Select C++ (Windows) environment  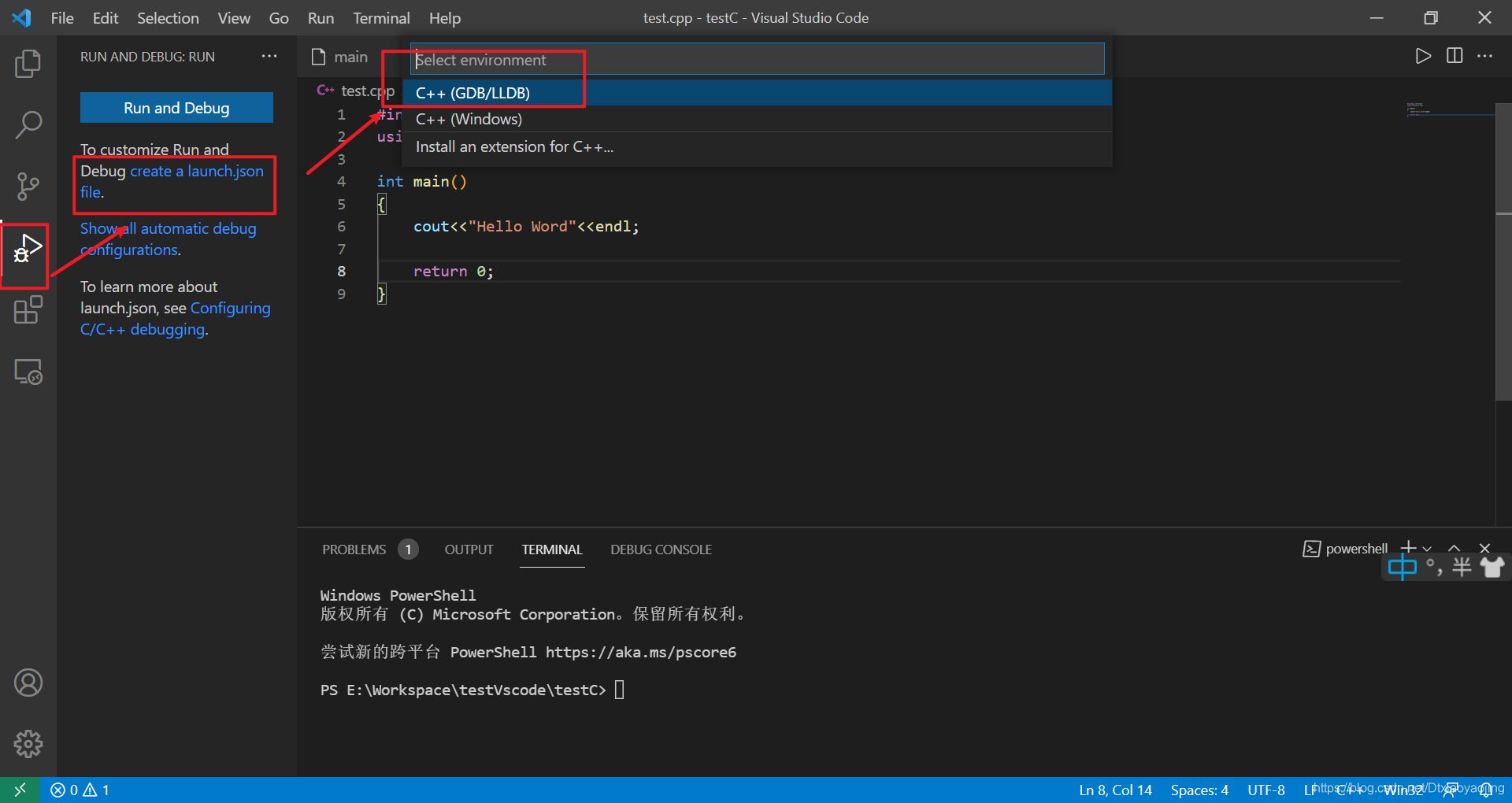(x=757, y=119)
